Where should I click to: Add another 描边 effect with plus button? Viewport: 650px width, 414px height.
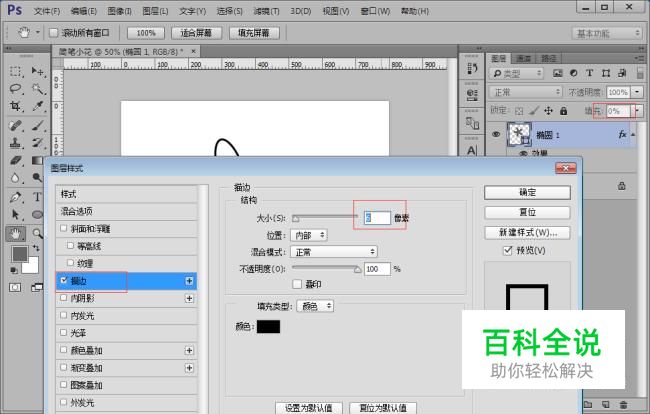189,281
